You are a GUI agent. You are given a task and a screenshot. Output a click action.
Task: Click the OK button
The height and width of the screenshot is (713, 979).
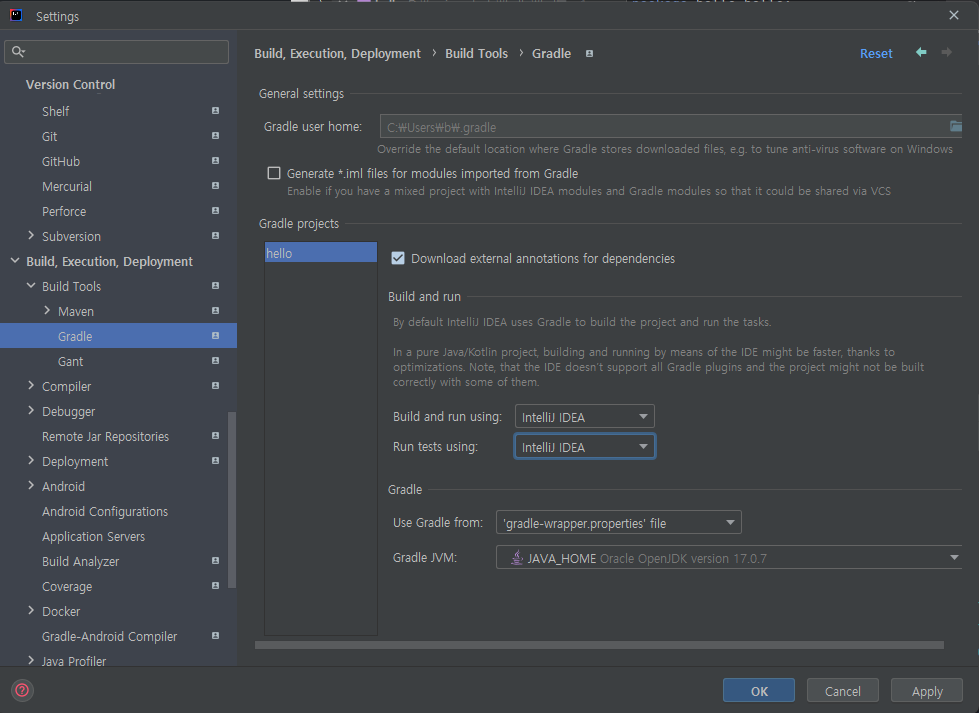[759, 691]
